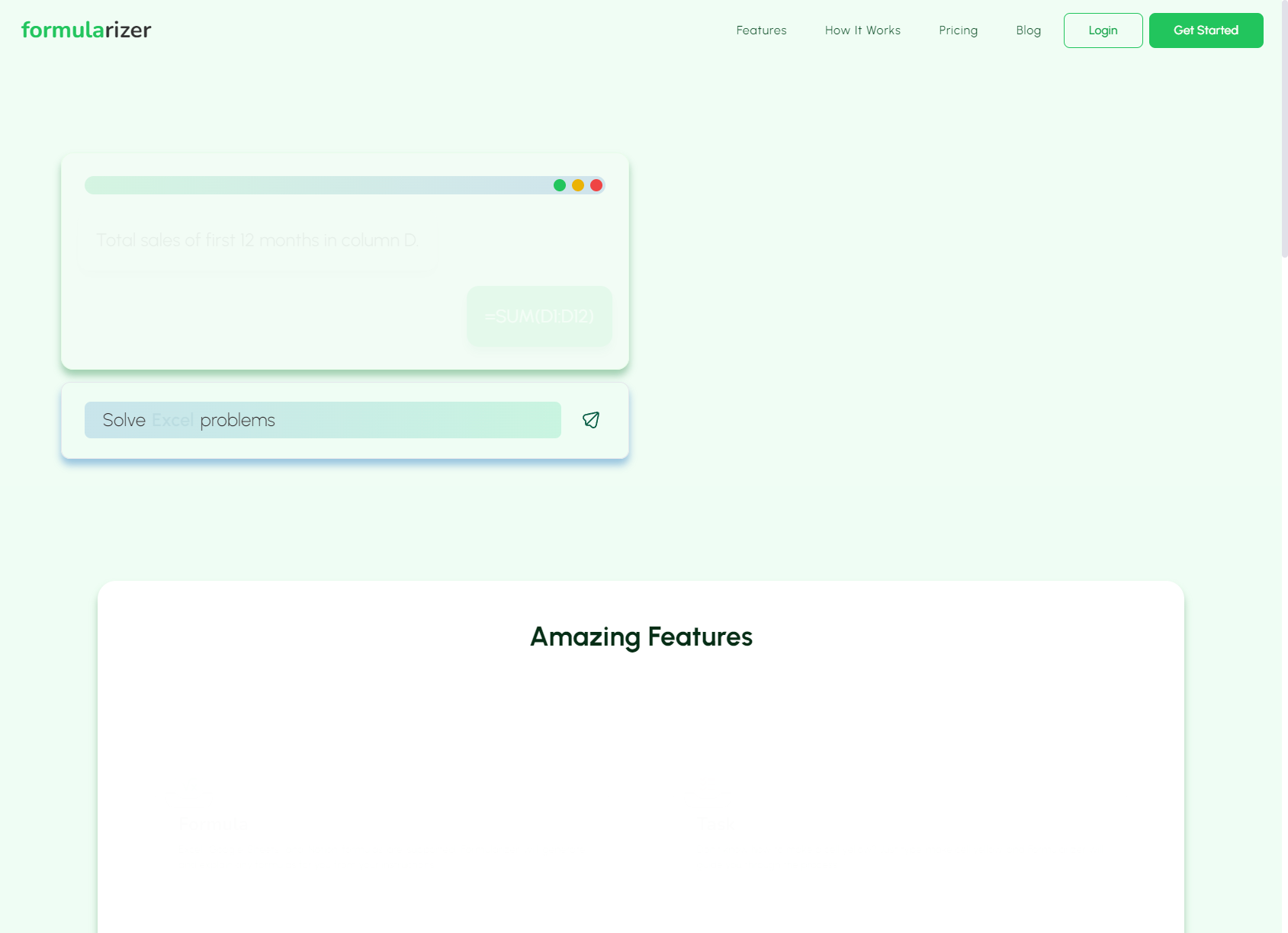
Task: Click the Amazing Features heading
Action: (641, 637)
